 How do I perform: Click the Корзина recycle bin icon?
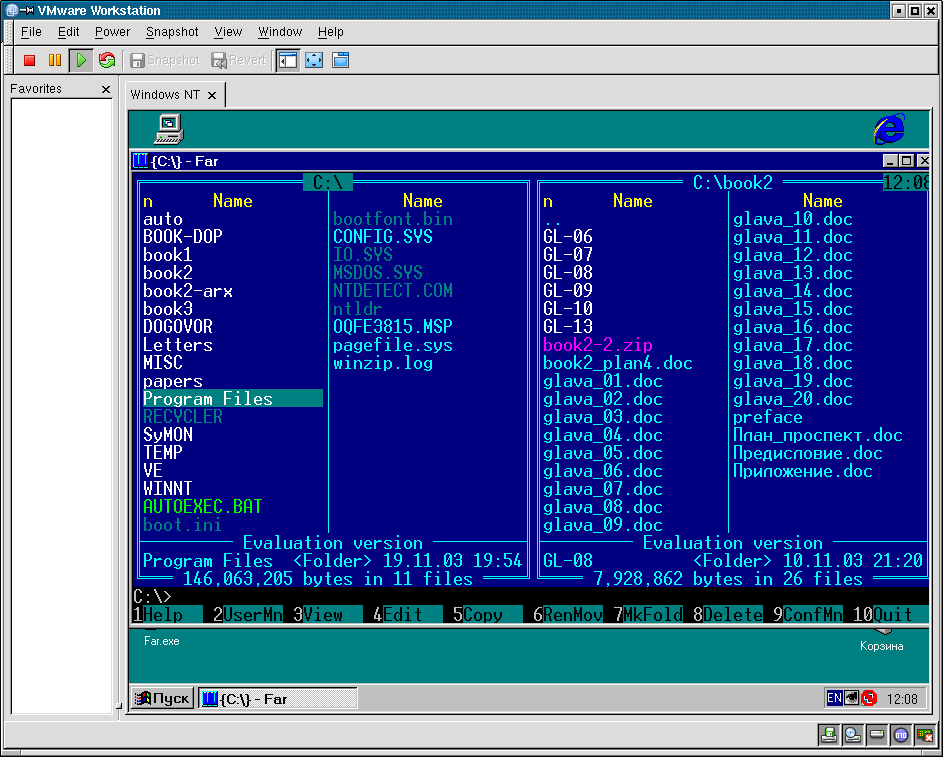(881, 641)
